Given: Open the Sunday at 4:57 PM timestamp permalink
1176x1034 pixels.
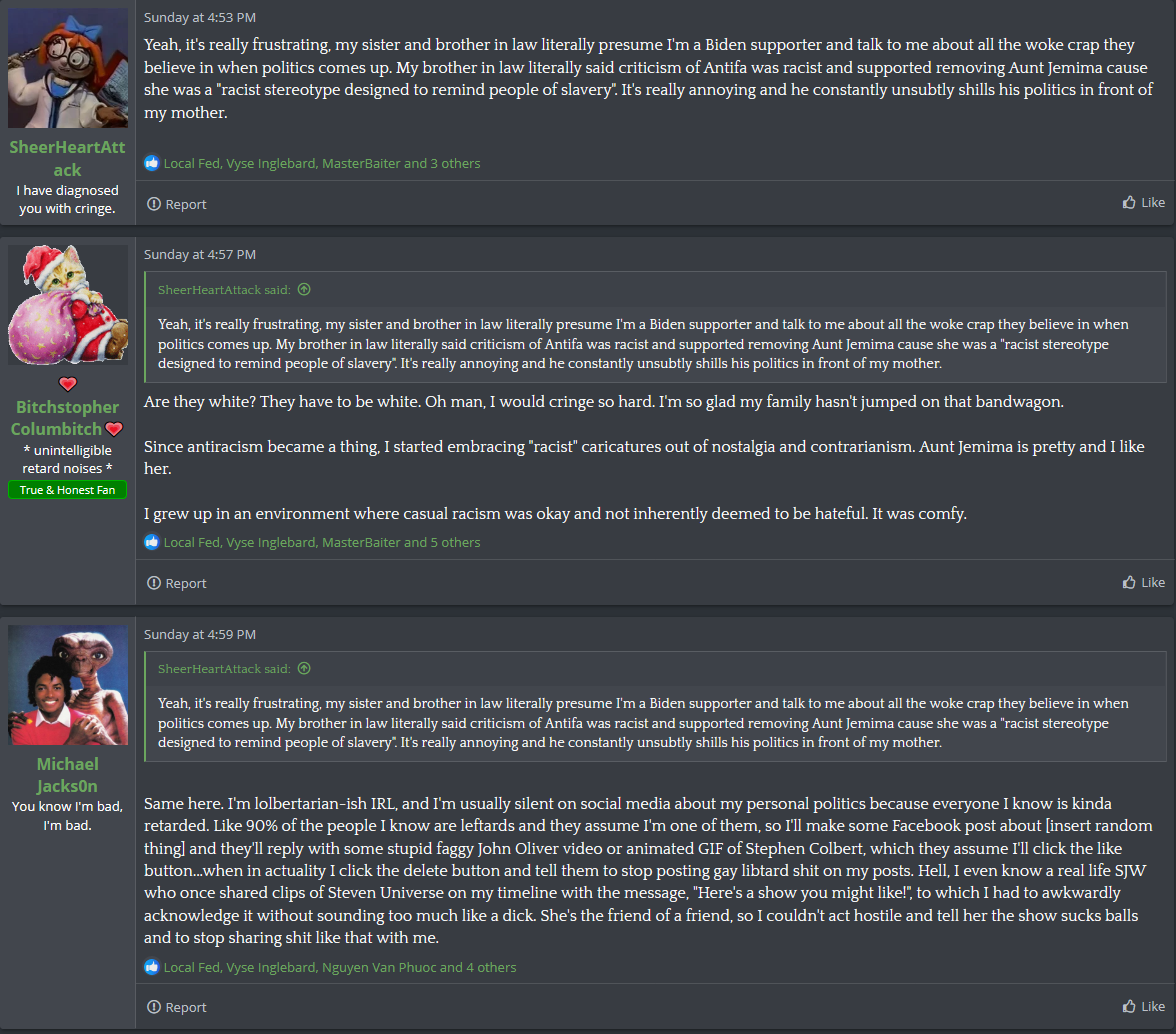Looking at the screenshot, I should 200,254.
